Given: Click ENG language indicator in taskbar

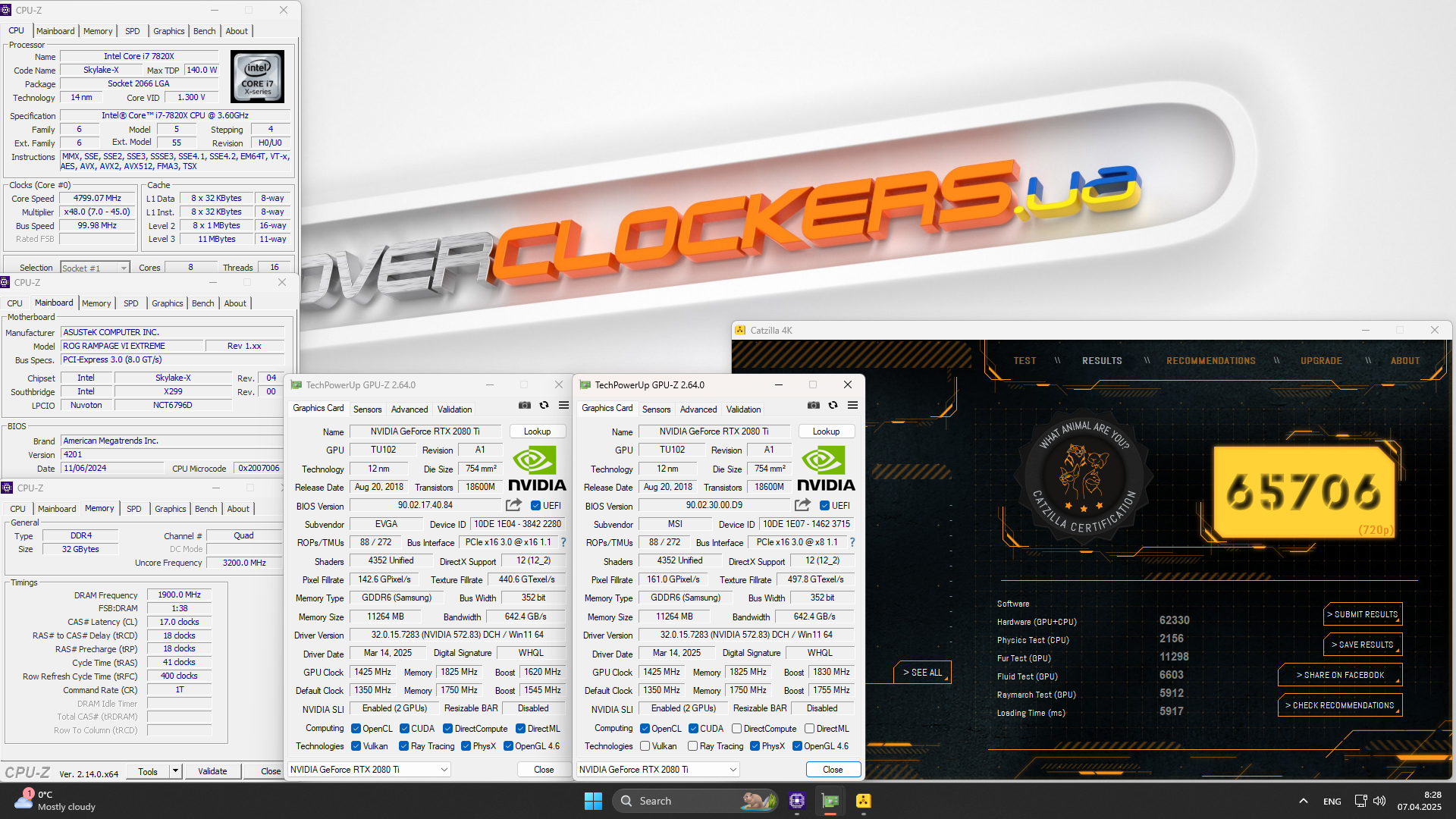Looking at the screenshot, I should pos(1332,802).
